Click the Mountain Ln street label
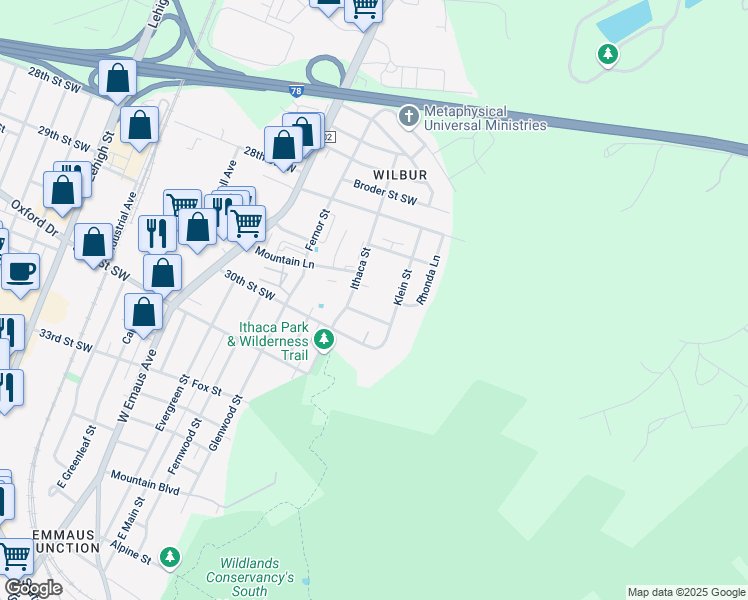 point(284,258)
